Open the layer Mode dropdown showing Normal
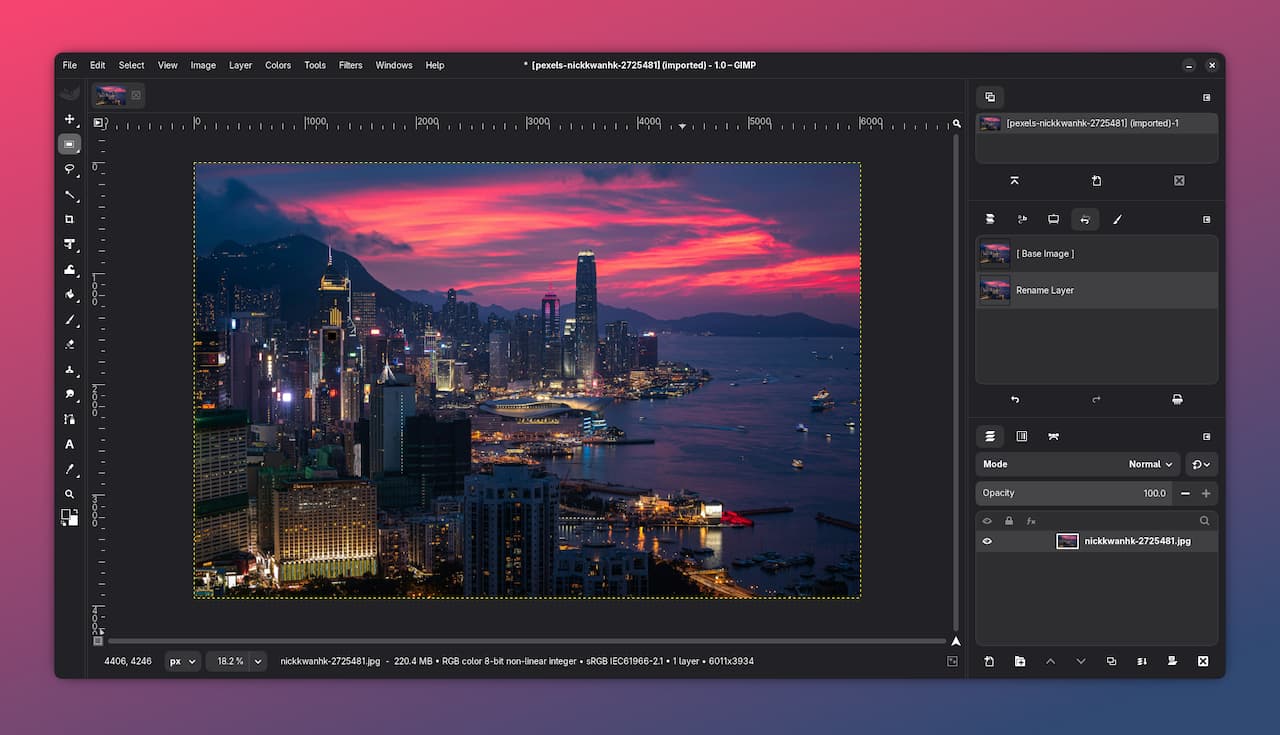1280x735 pixels. coord(1150,464)
